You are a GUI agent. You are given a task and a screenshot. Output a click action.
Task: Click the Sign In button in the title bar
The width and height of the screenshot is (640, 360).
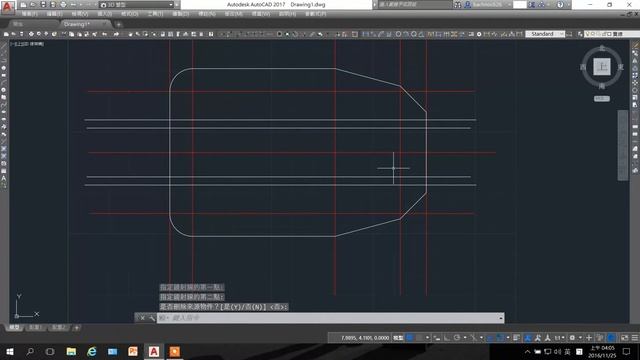[487, 5]
